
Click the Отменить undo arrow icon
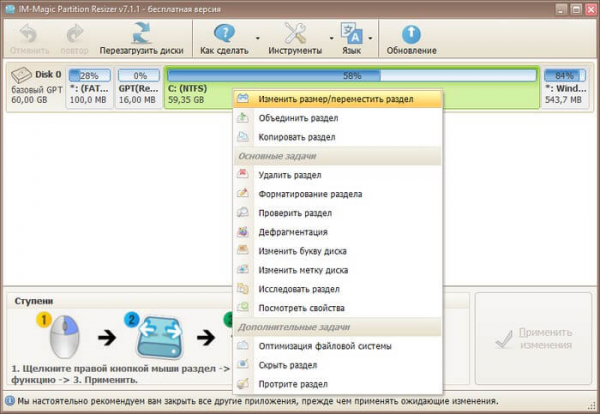(x=28, y=34)
